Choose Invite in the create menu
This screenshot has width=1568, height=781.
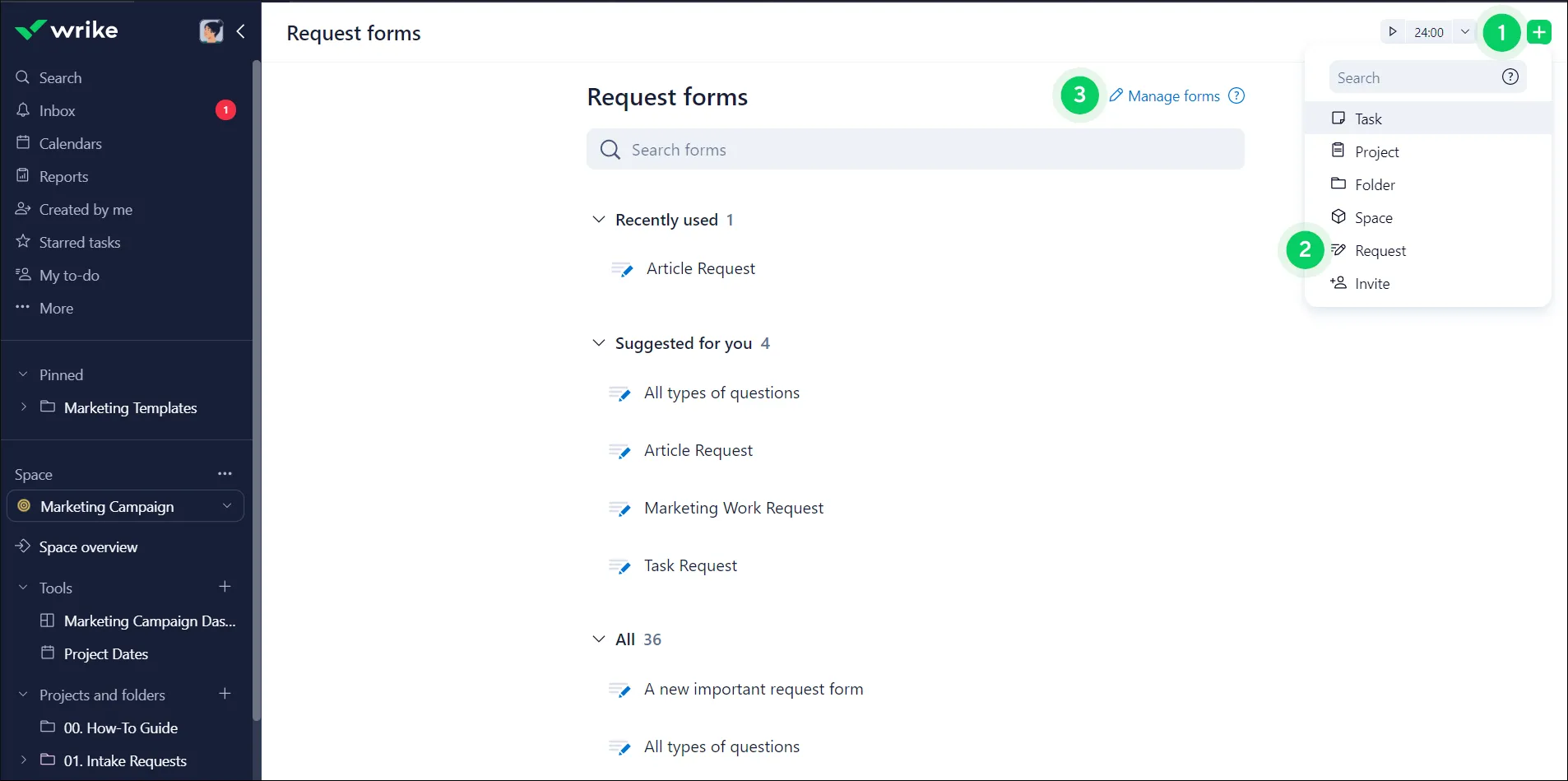[x=1372, y=283]
